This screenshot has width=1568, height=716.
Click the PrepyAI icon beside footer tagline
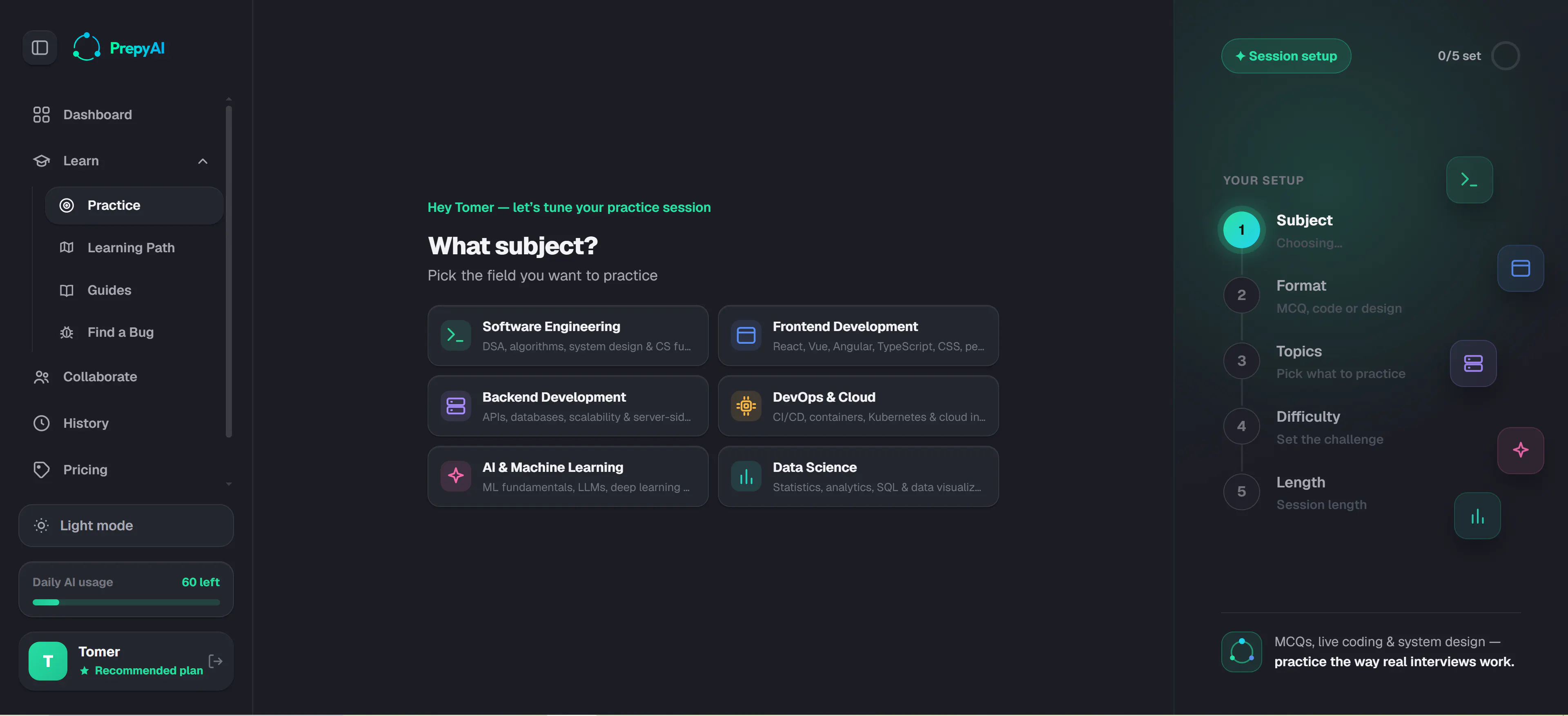(1241, 652)
